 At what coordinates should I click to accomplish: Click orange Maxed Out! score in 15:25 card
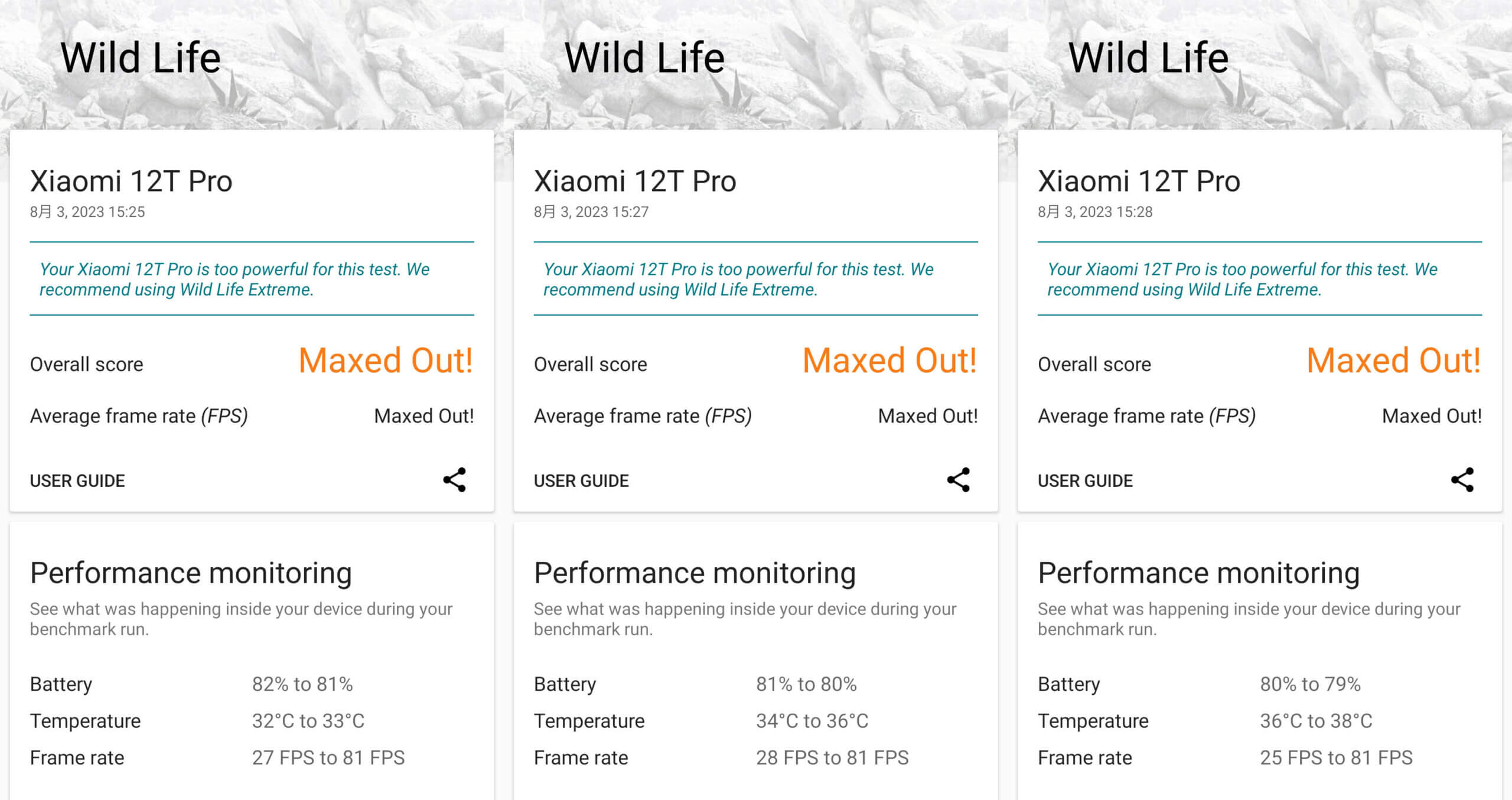386,360
